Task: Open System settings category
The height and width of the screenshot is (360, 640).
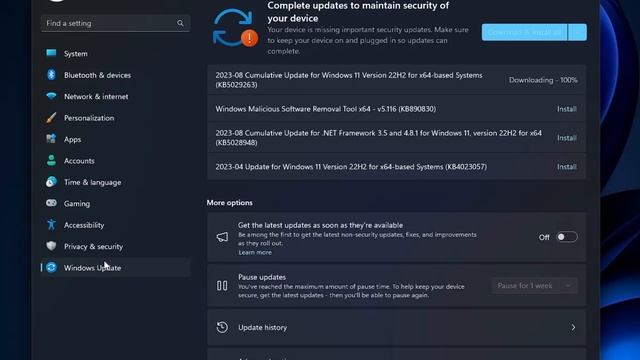Action: pos(116,53)
